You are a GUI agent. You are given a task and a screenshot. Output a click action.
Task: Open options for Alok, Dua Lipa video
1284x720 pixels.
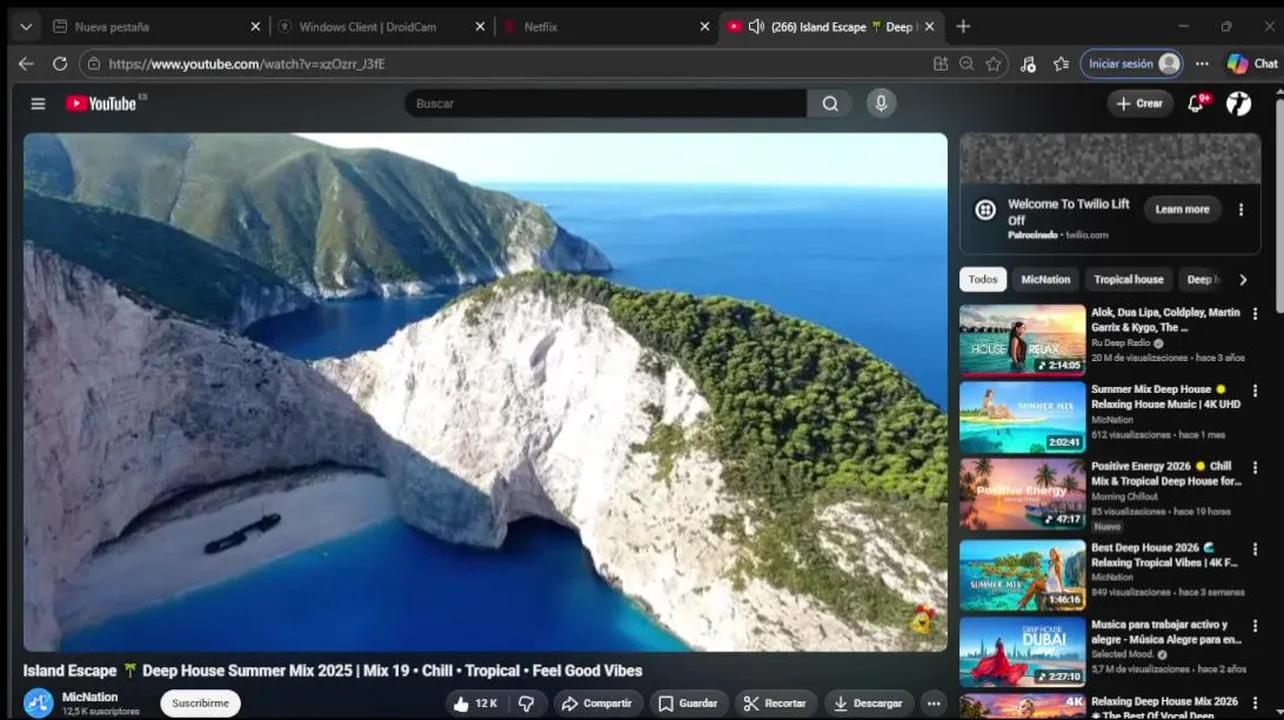1255,313
